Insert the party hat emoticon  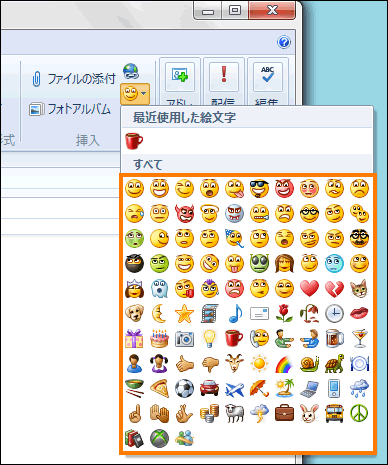234,238
